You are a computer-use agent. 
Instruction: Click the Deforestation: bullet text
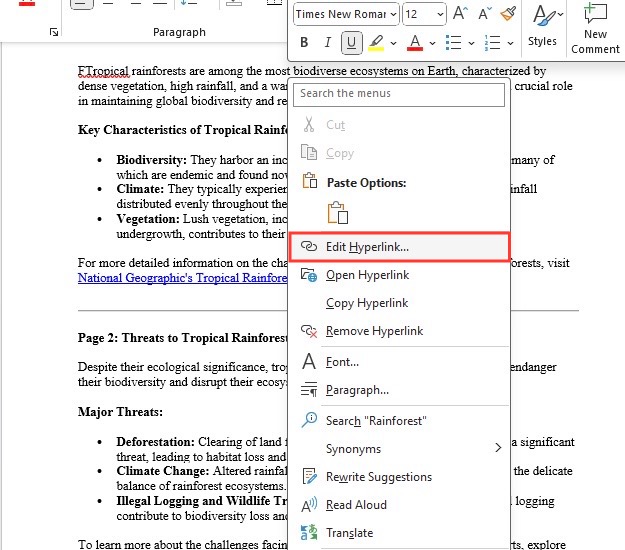(x=155, y=442)
